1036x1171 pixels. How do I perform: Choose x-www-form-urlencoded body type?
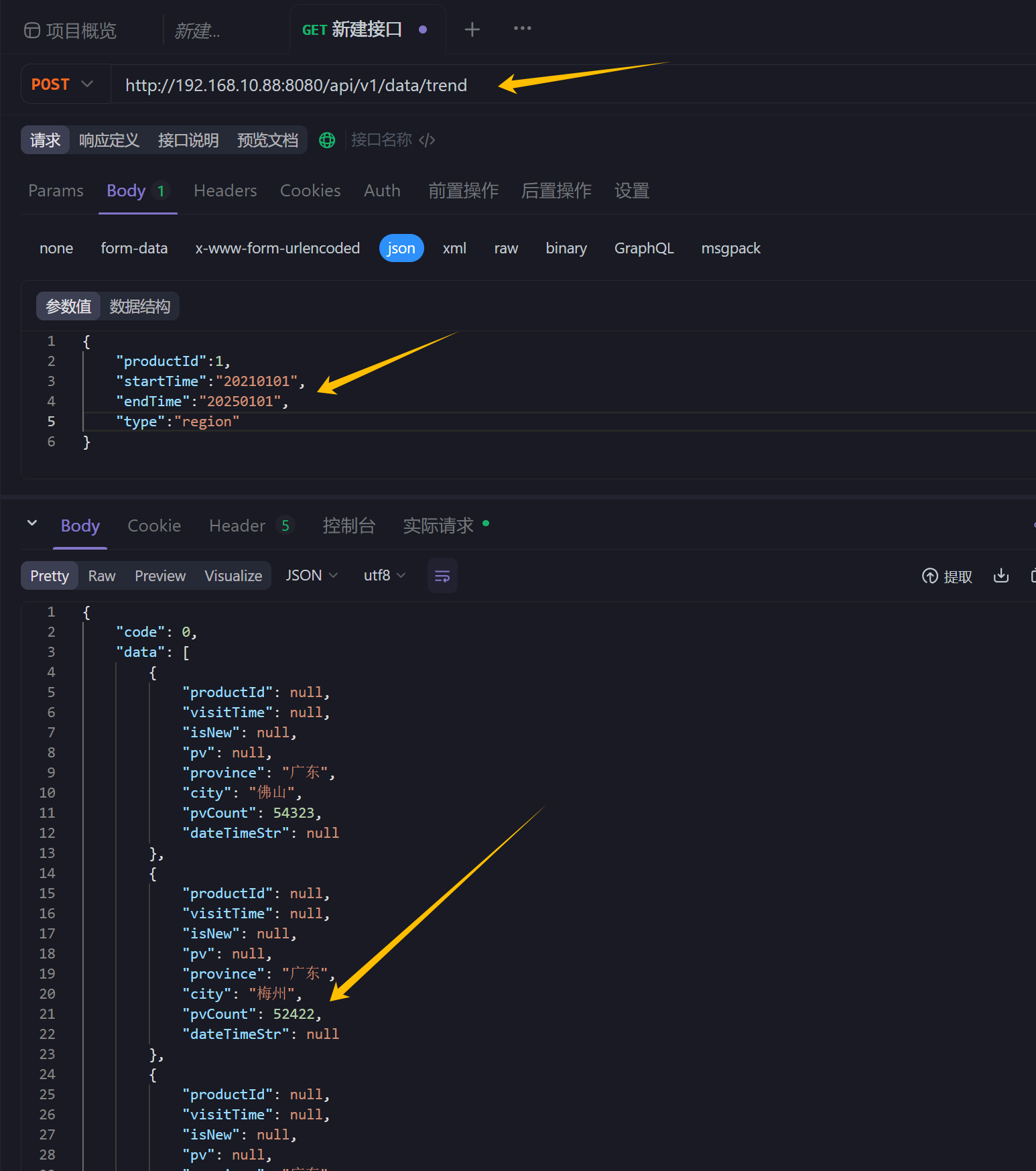(277, 249)
